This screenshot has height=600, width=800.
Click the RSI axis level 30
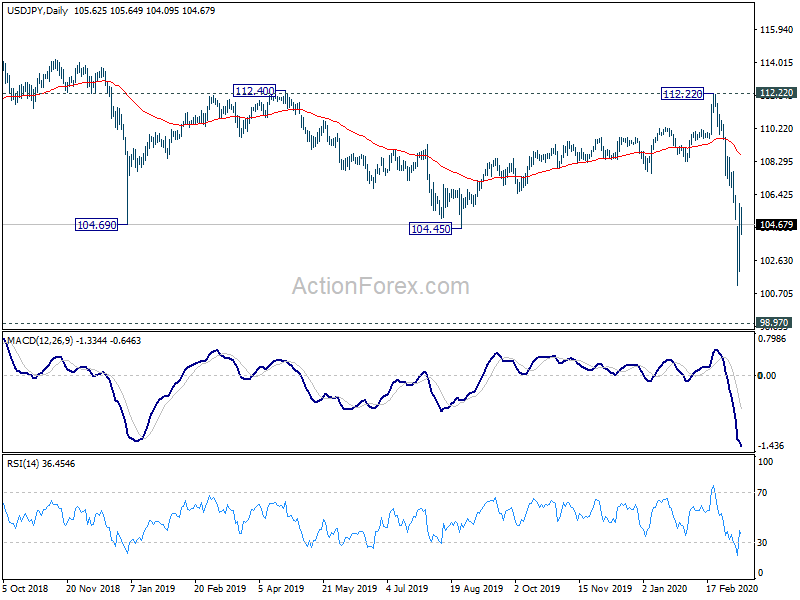[x=762, y=543]
